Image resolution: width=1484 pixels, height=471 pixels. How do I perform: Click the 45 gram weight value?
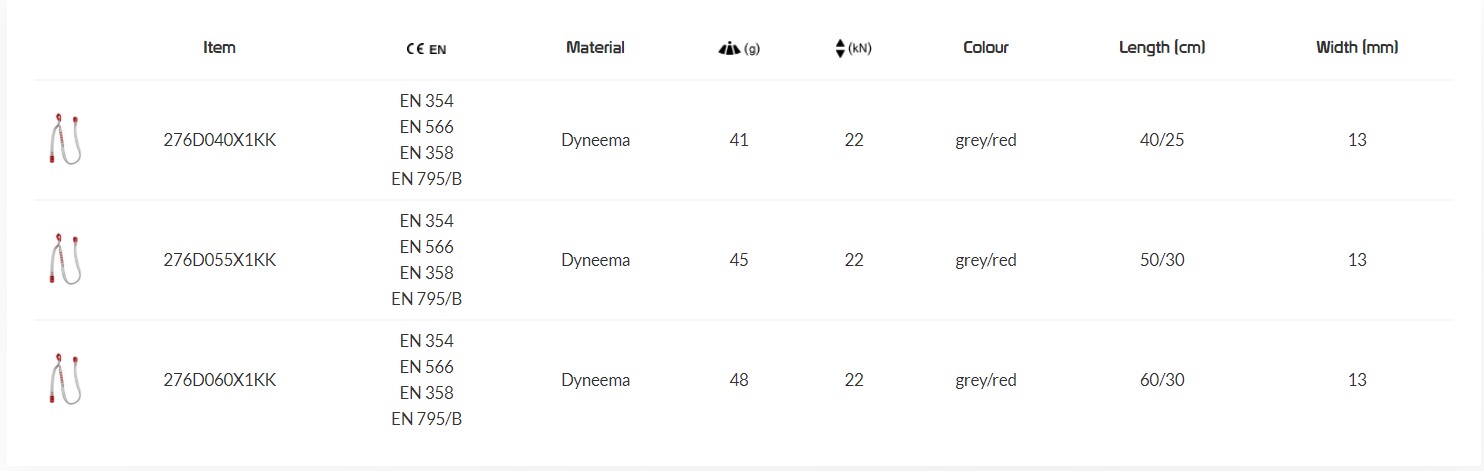[739, 260]
